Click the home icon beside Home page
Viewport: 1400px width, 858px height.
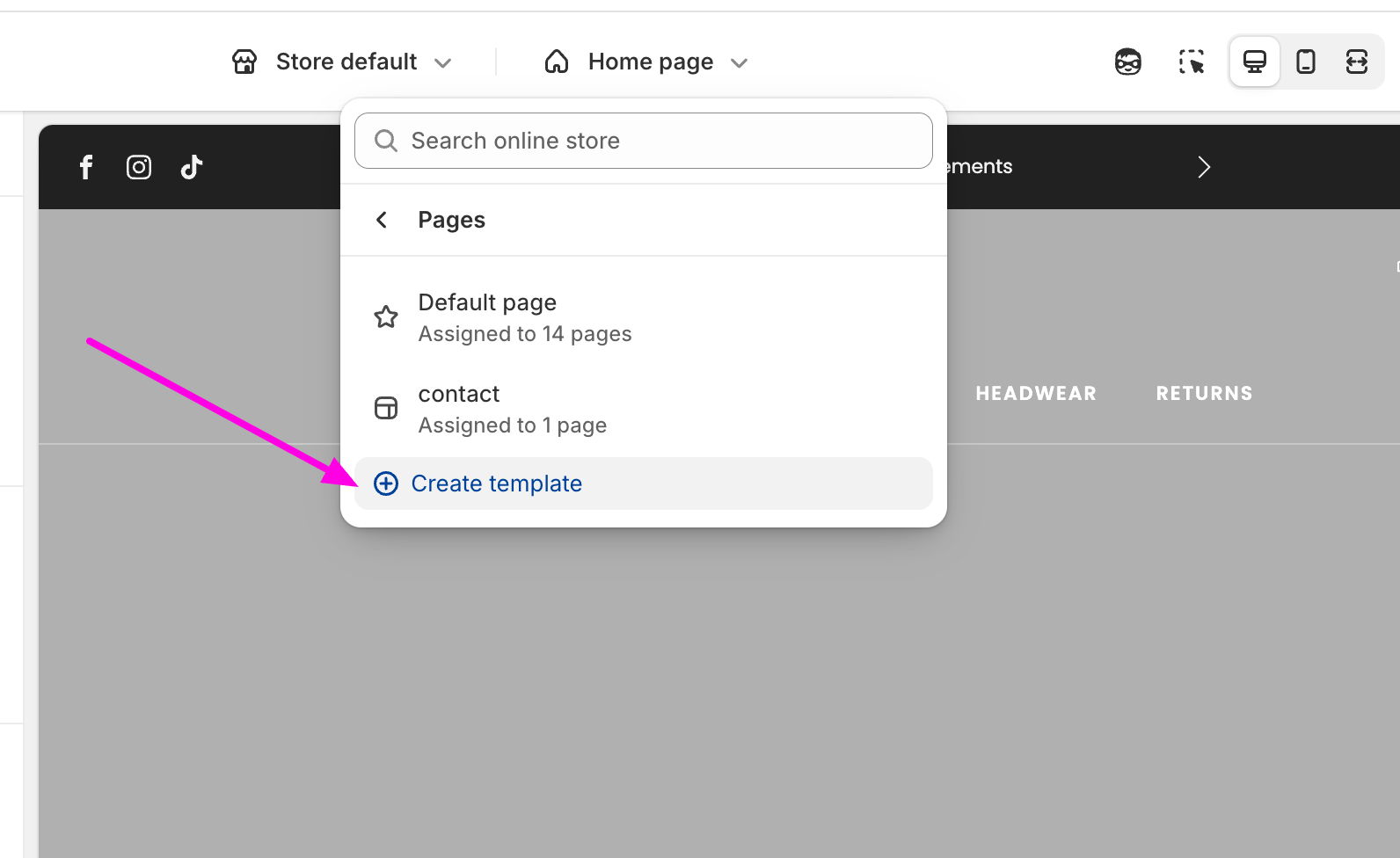pos(557,62)
